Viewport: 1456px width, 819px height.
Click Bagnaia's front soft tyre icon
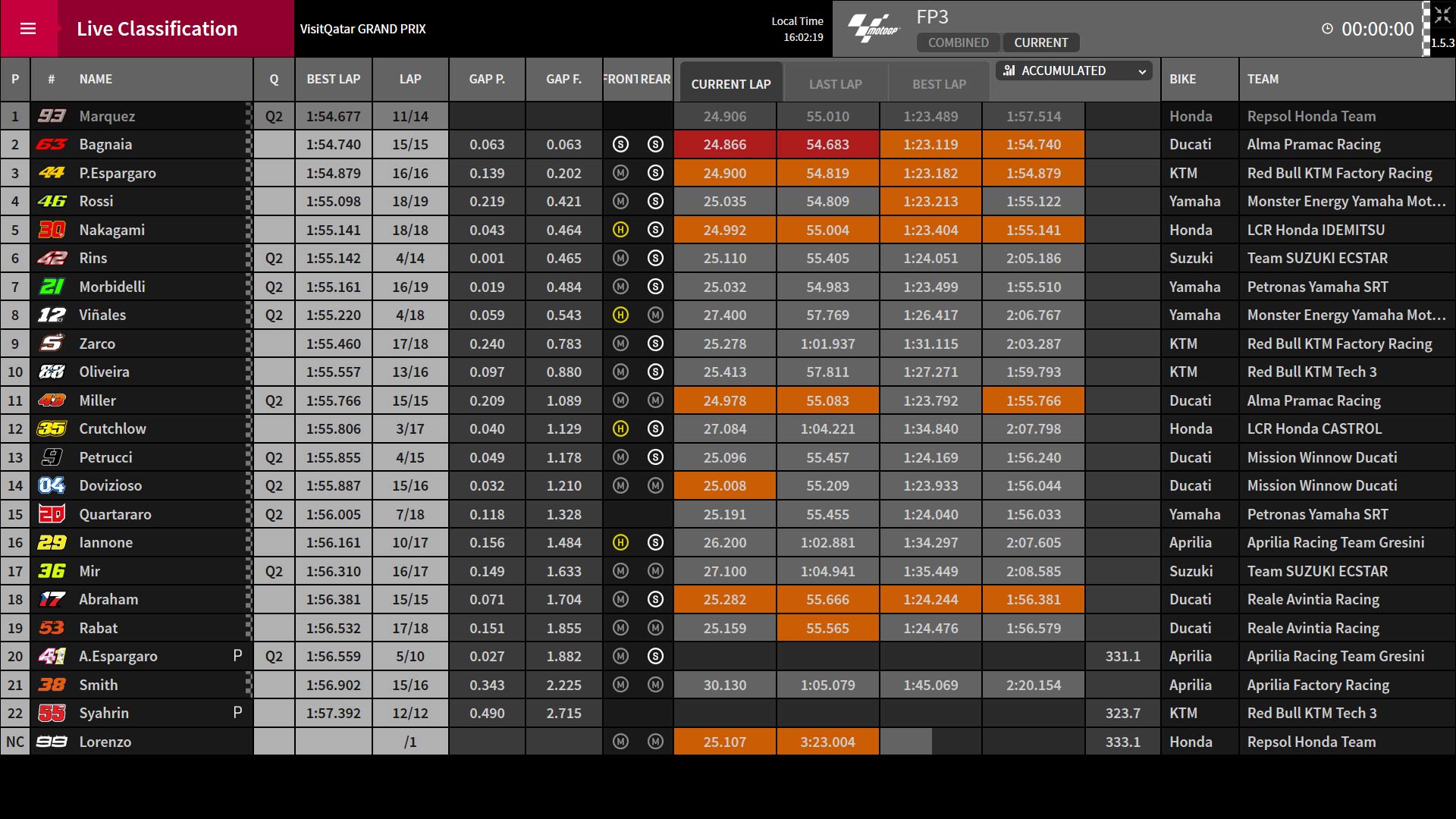(620, 144)
